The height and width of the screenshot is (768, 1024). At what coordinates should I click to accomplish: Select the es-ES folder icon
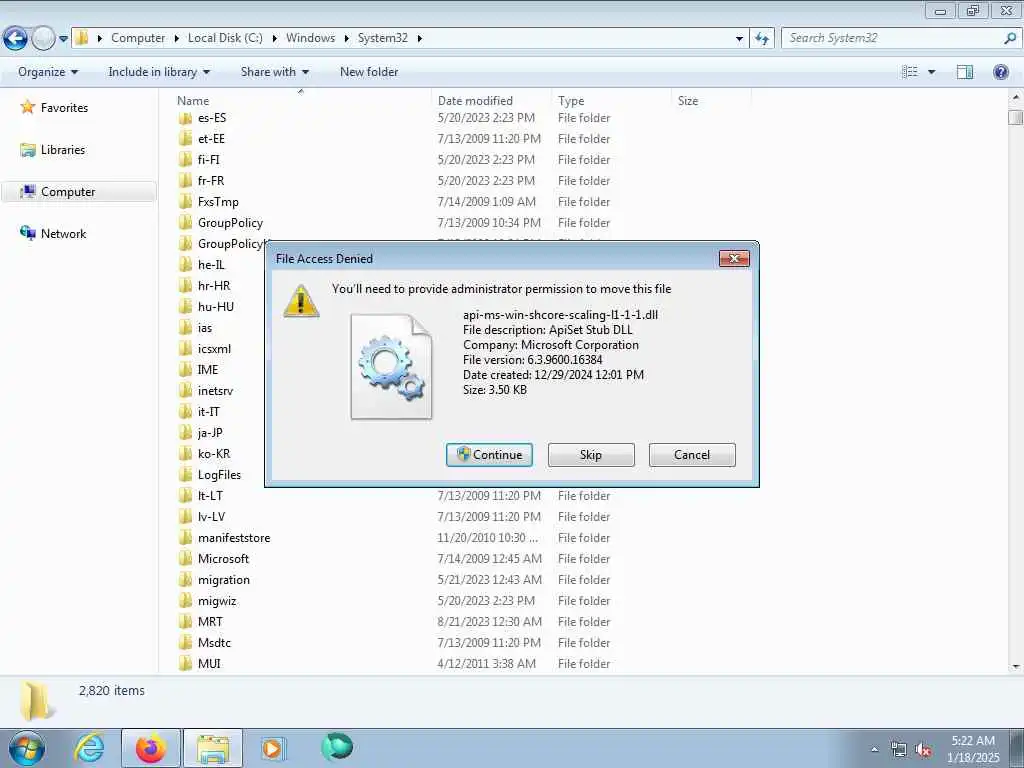(185, 118)
